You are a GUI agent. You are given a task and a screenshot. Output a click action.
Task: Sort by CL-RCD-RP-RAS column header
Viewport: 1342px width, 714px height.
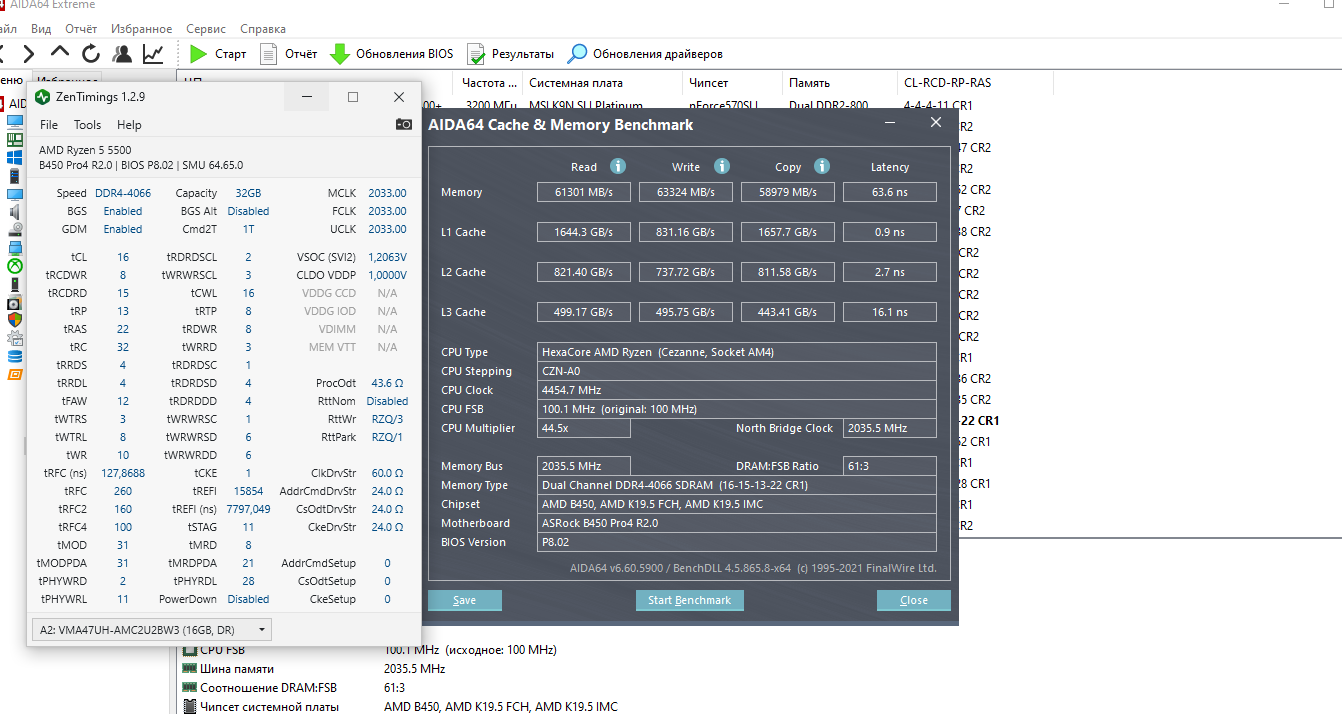[975, 83]
